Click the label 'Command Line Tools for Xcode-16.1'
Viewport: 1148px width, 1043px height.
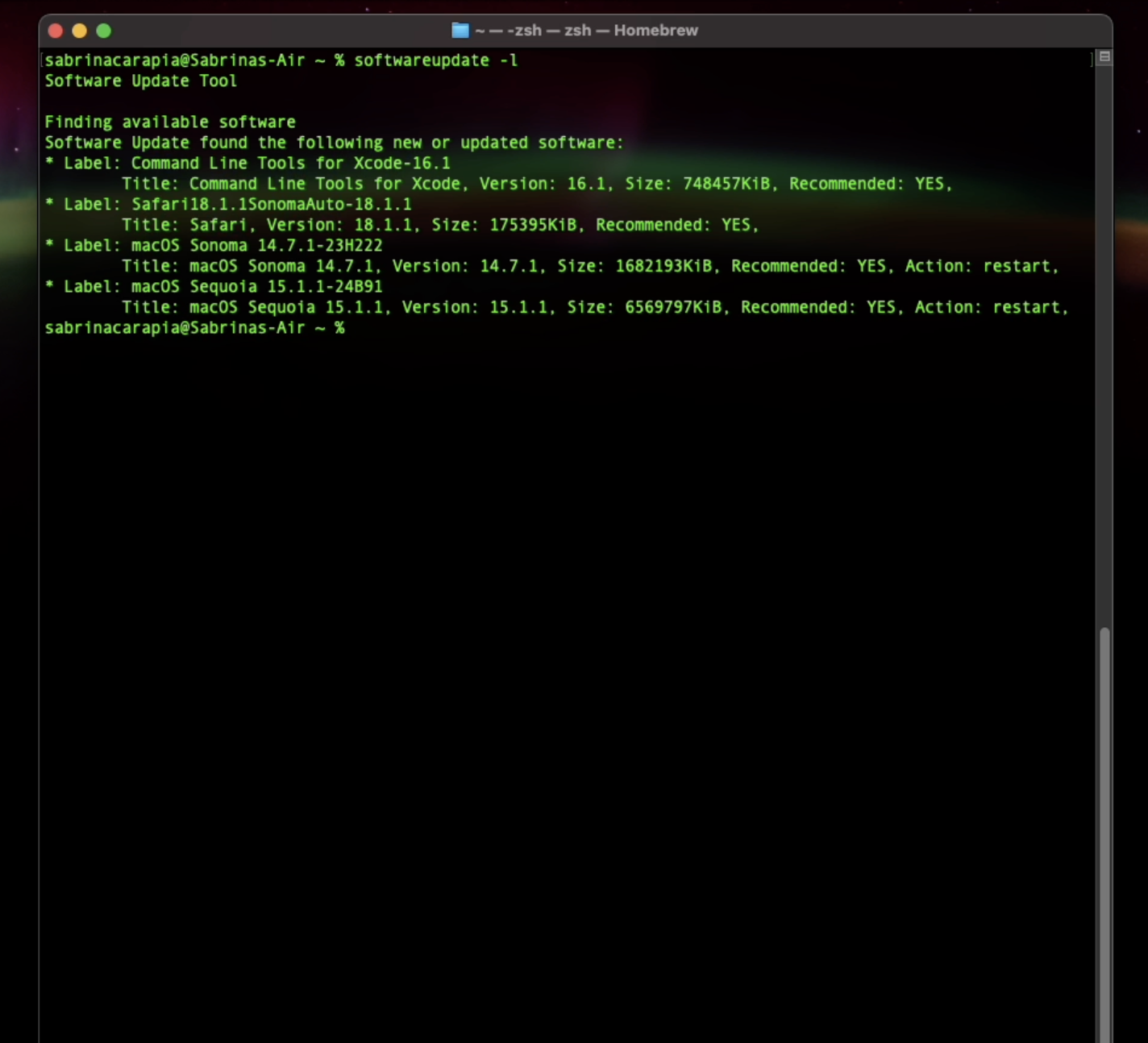[291, 163]
